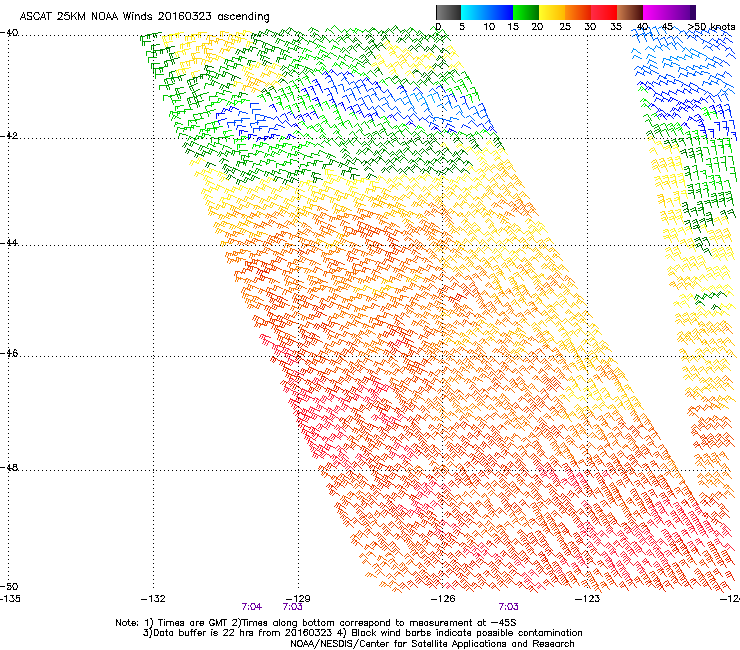Click the legend label '10'
Image resolution: width=740 pixels, height=650 pixels.
coord(489,27)
